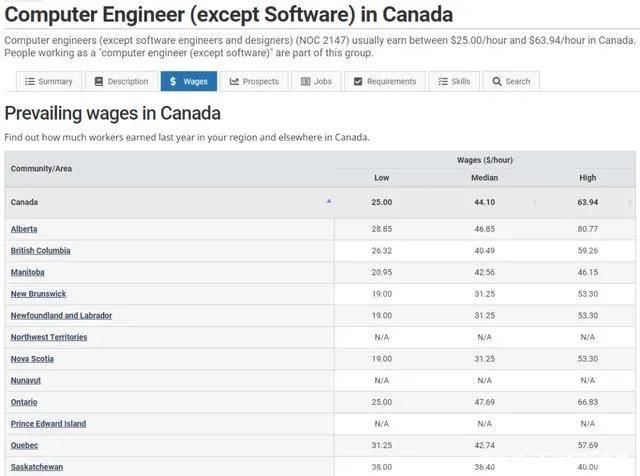
Task: Click the Search magnifying glass icon
Action: (497, 82)
